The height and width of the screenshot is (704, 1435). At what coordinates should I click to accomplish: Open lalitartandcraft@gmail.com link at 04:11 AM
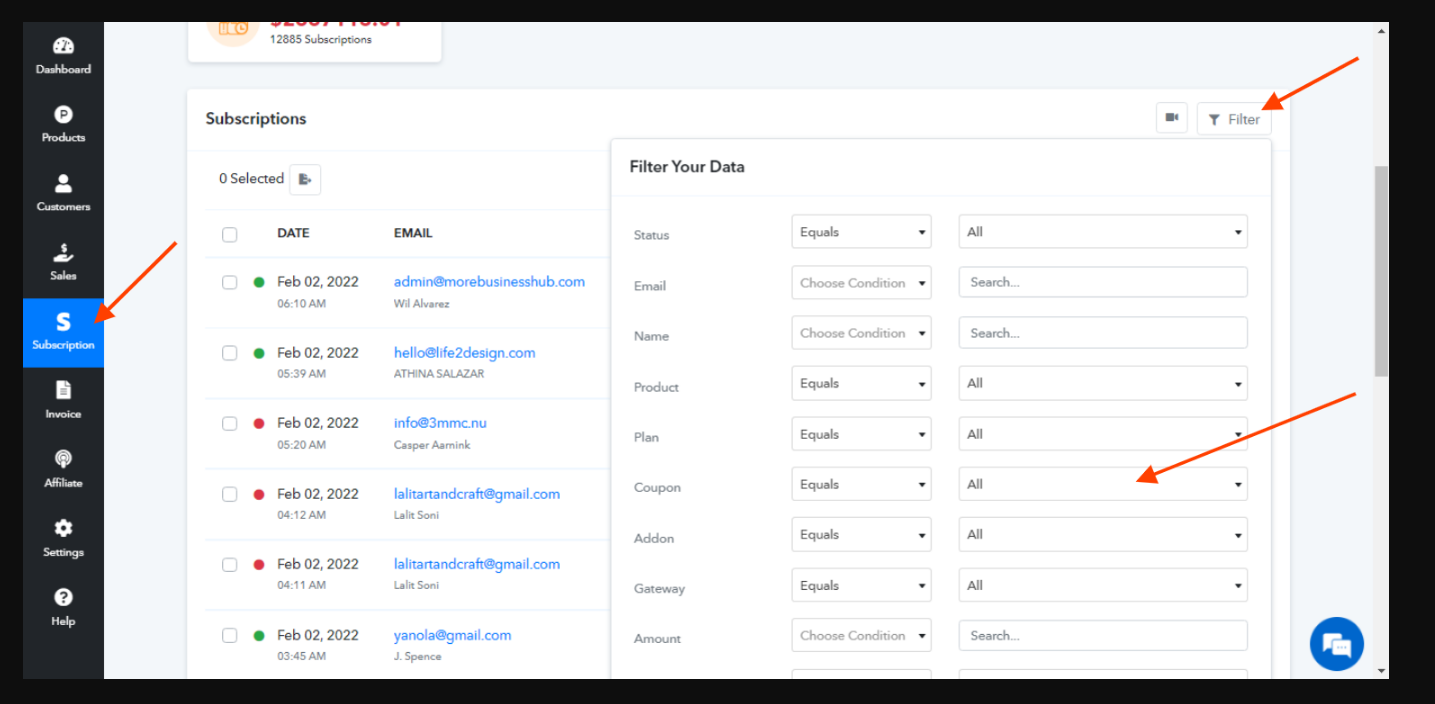tap(477, 564)
